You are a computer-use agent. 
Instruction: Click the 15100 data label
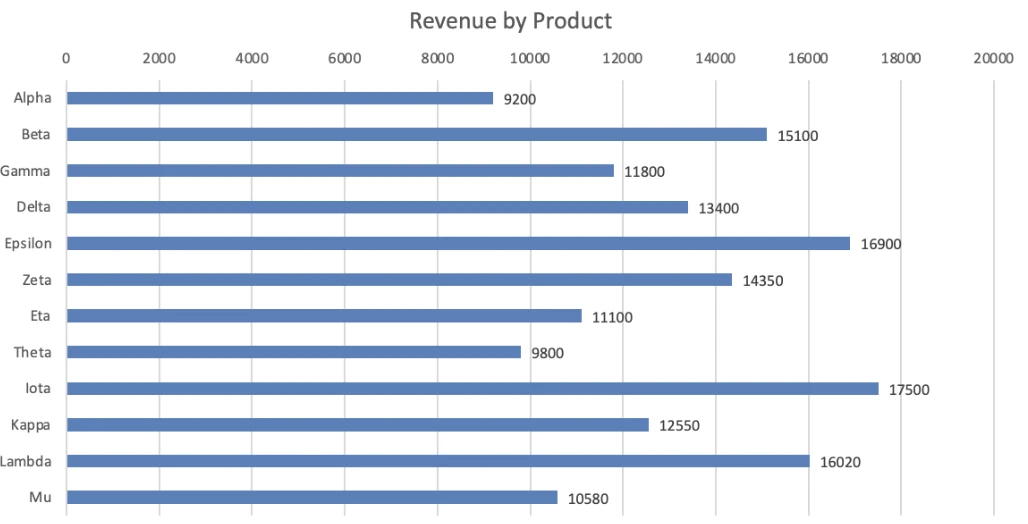(x=798, y=136)
